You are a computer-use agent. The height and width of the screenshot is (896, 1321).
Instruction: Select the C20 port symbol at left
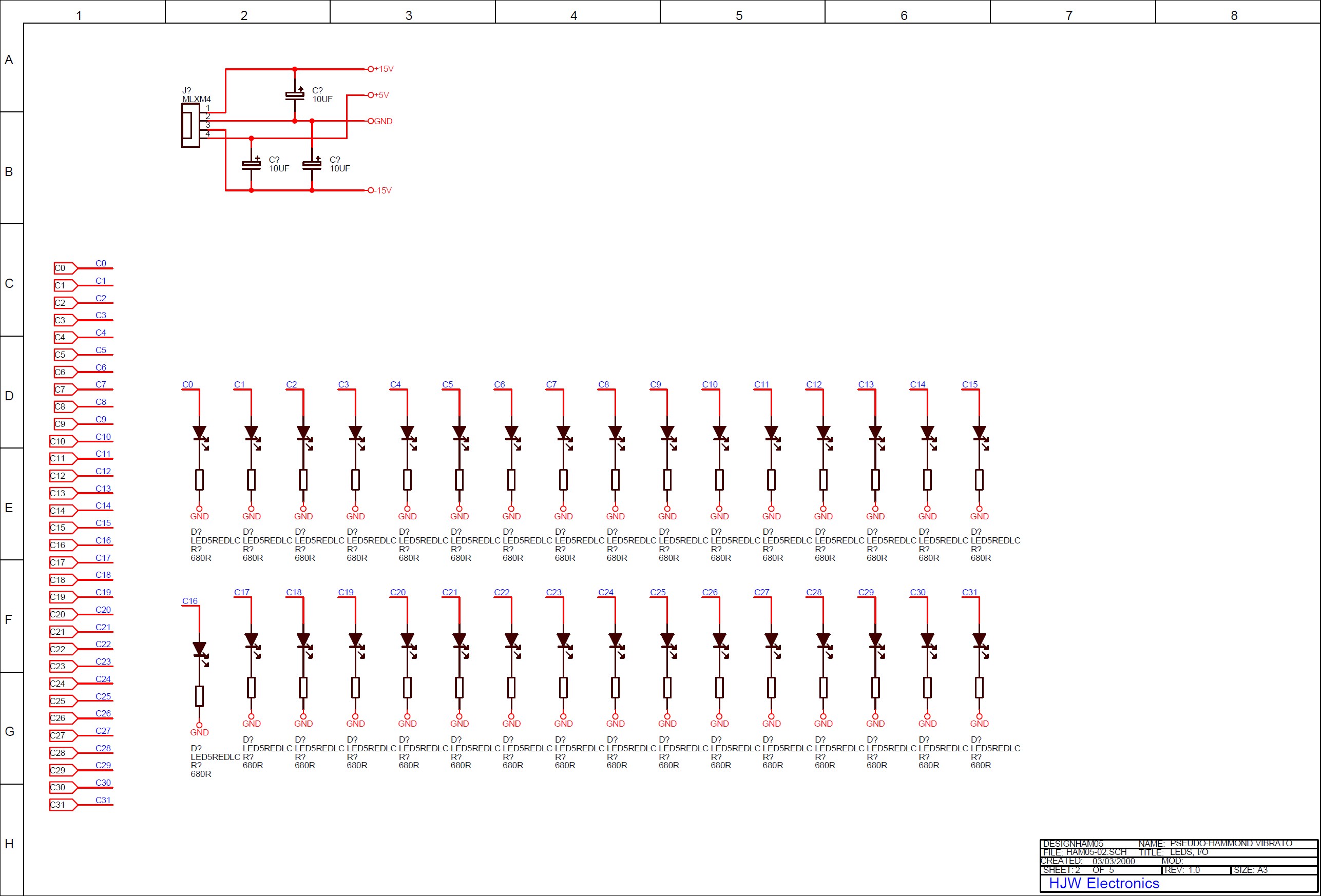[x=62, y=614]
